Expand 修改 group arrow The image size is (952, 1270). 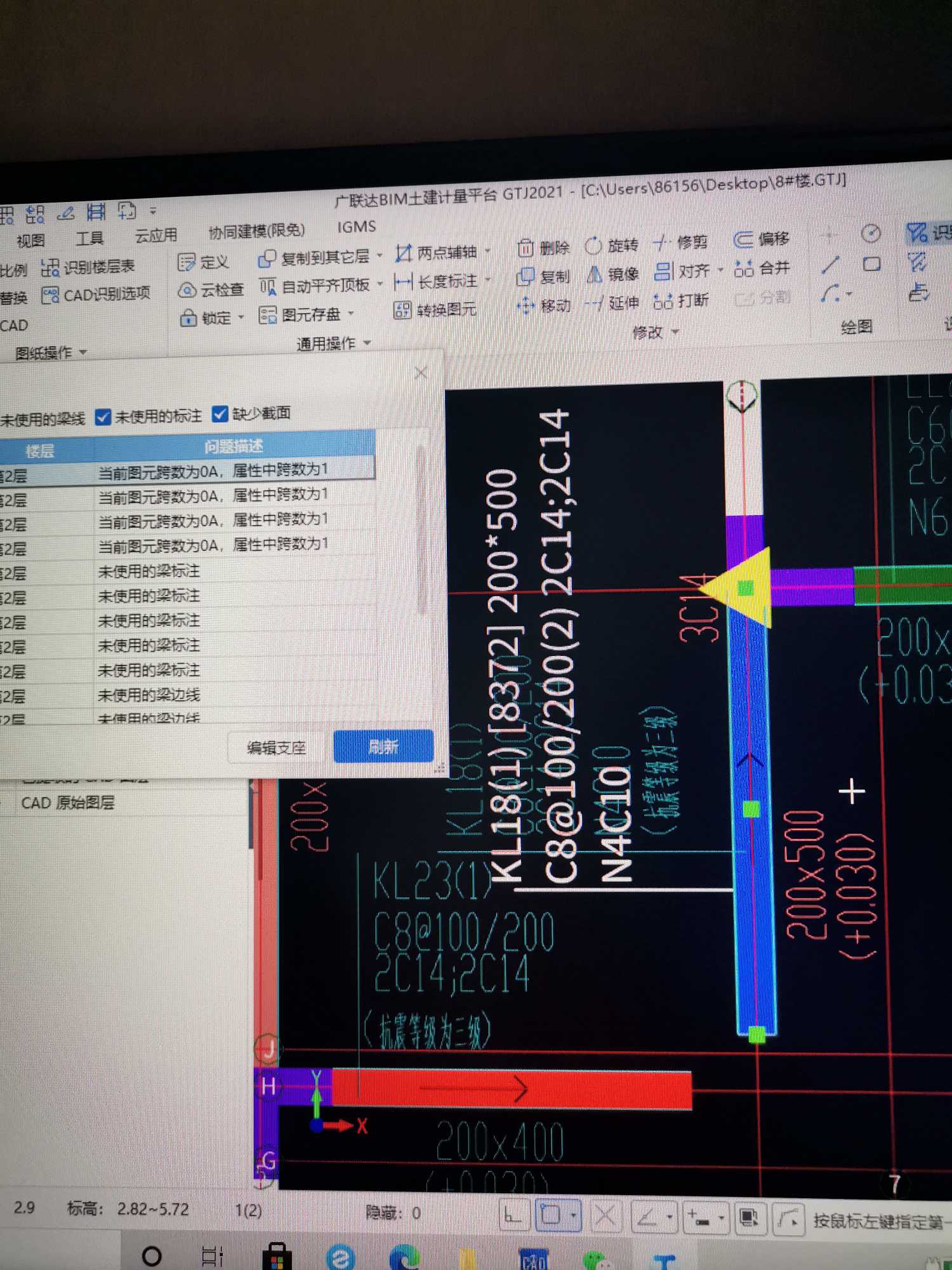pyautogui.click(x=675, y=331)
